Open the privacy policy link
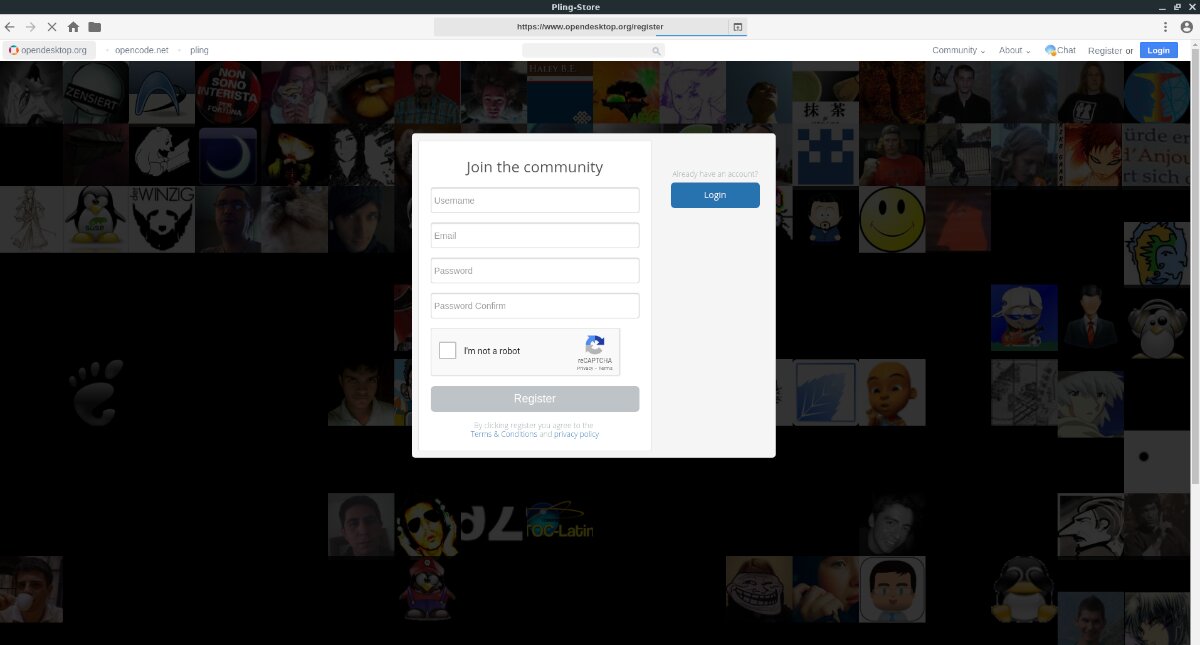 tap(576, 434)
